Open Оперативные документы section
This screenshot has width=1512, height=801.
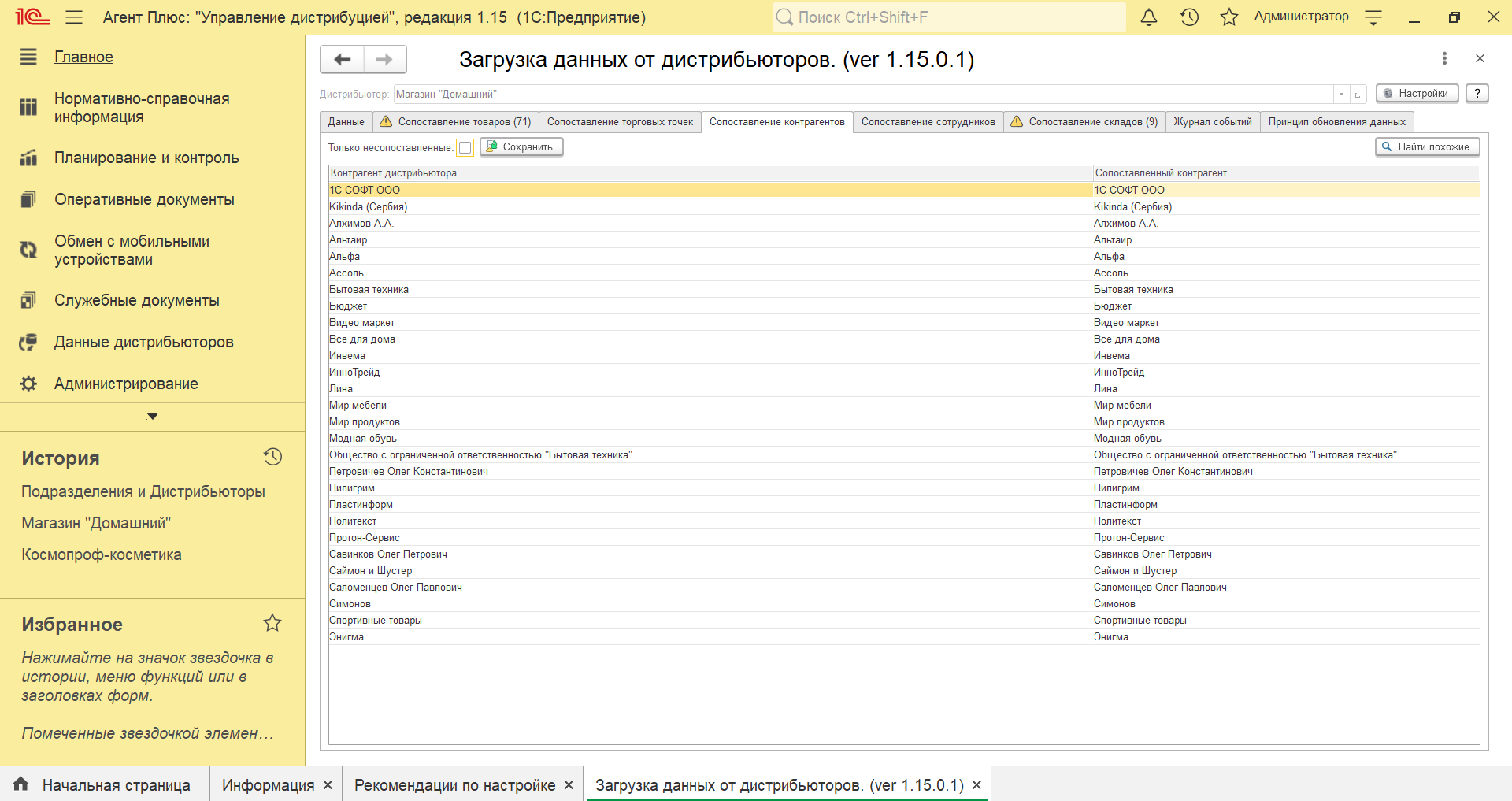click(x=144, y=199)
